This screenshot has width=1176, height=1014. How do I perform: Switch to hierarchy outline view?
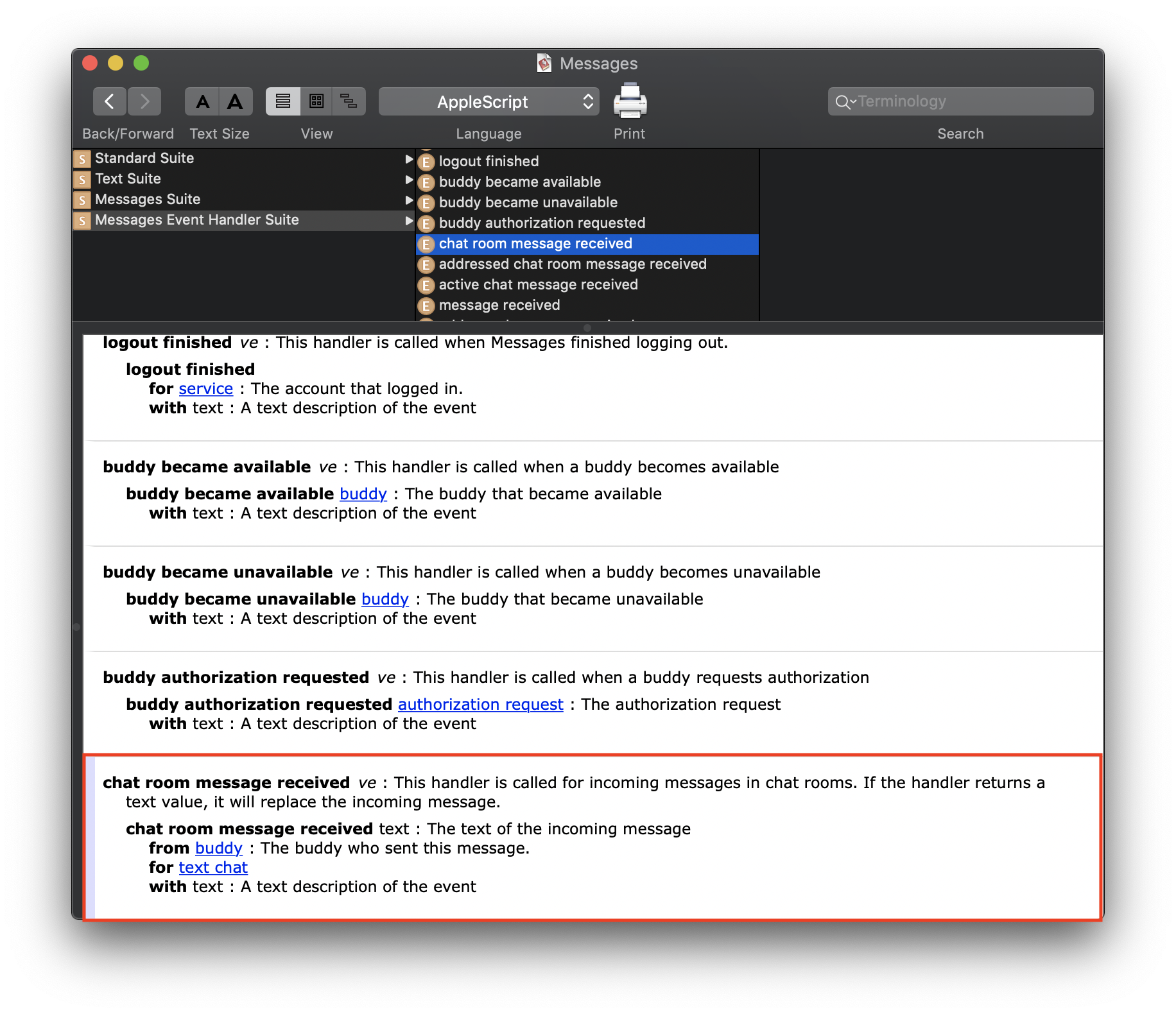click(349, 101)
